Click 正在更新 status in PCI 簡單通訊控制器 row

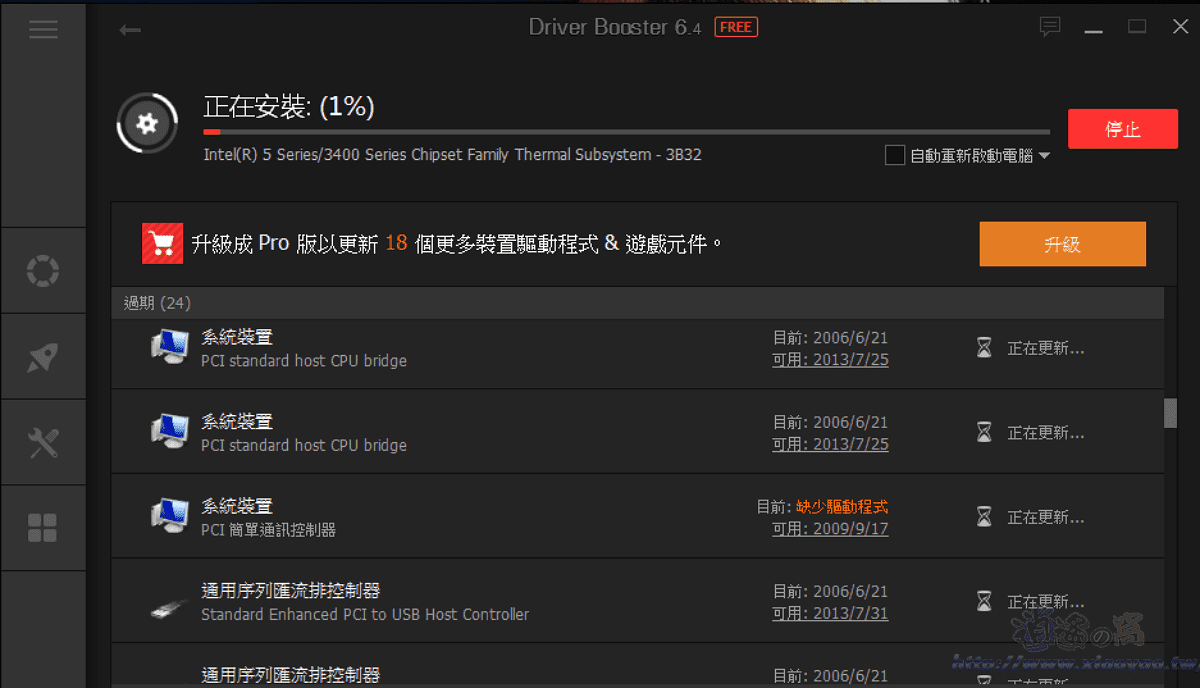pyautogui.click(x=1045, y=517)
